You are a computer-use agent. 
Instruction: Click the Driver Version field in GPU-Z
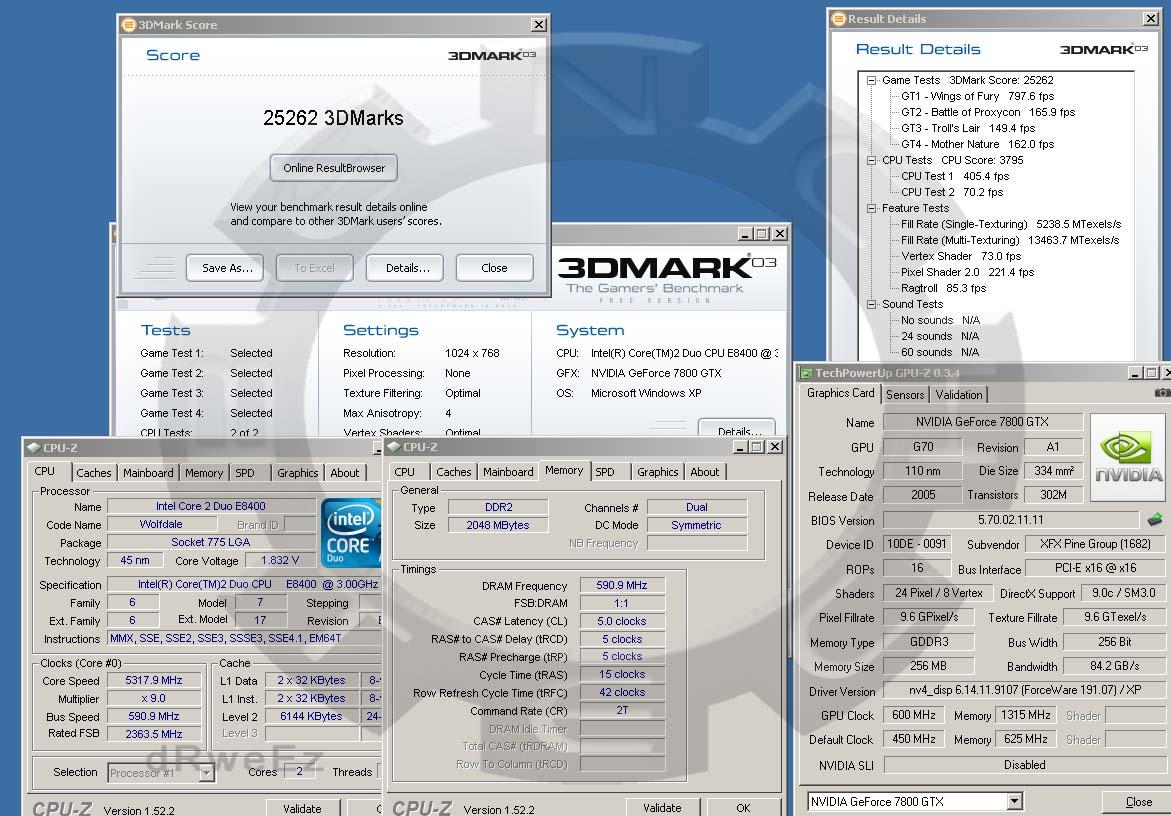[x=1025, y=691]
